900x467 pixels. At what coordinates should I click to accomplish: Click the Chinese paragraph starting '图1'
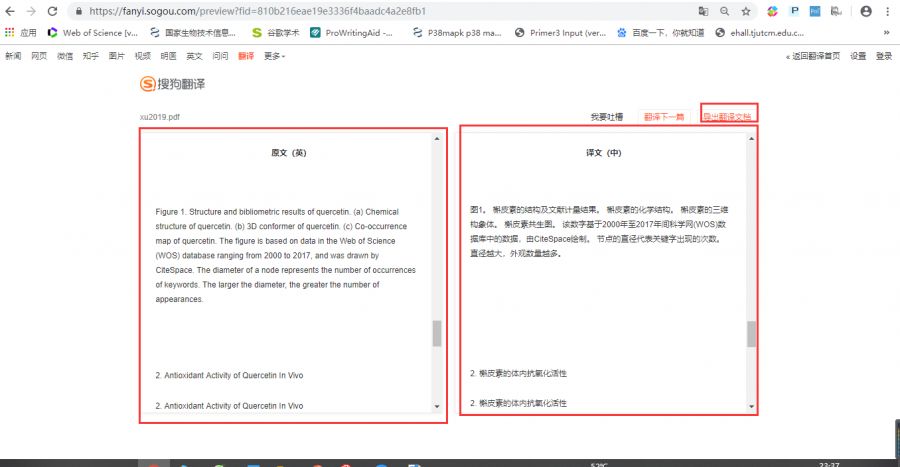[x=599, y=231]
